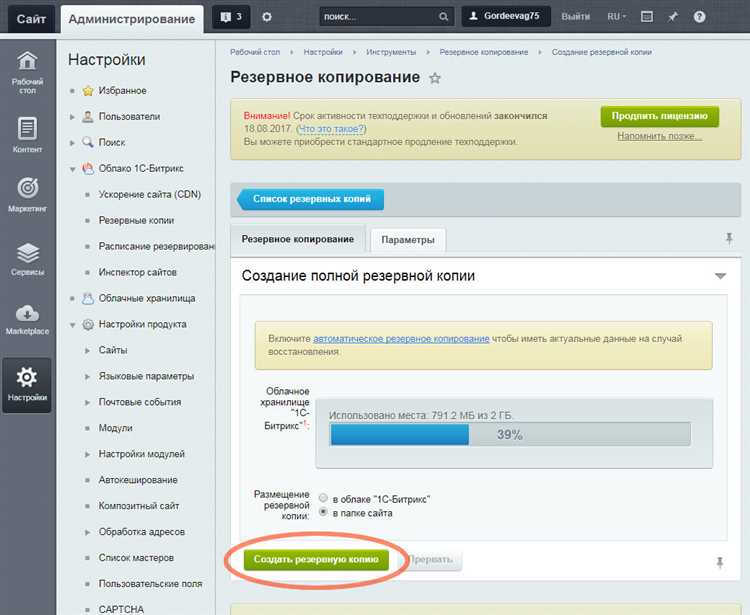The width and height of the screenshot is (750, 615).
Task: Switch to the Сайт top tab
Action: tap(31, 19)
